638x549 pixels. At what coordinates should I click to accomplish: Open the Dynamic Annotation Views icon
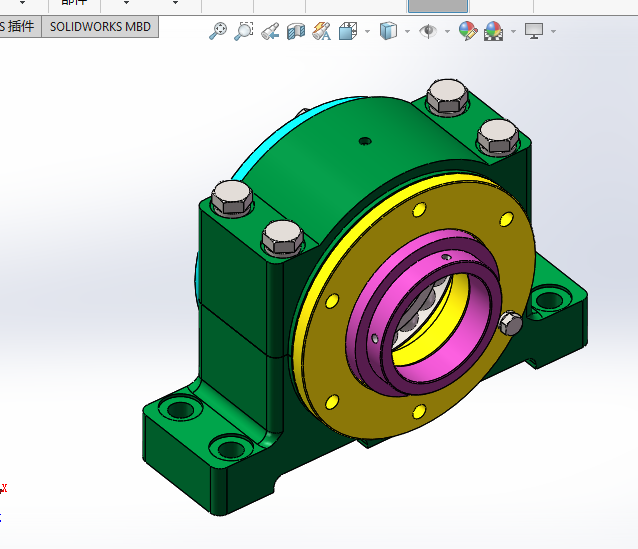[321, 31]
